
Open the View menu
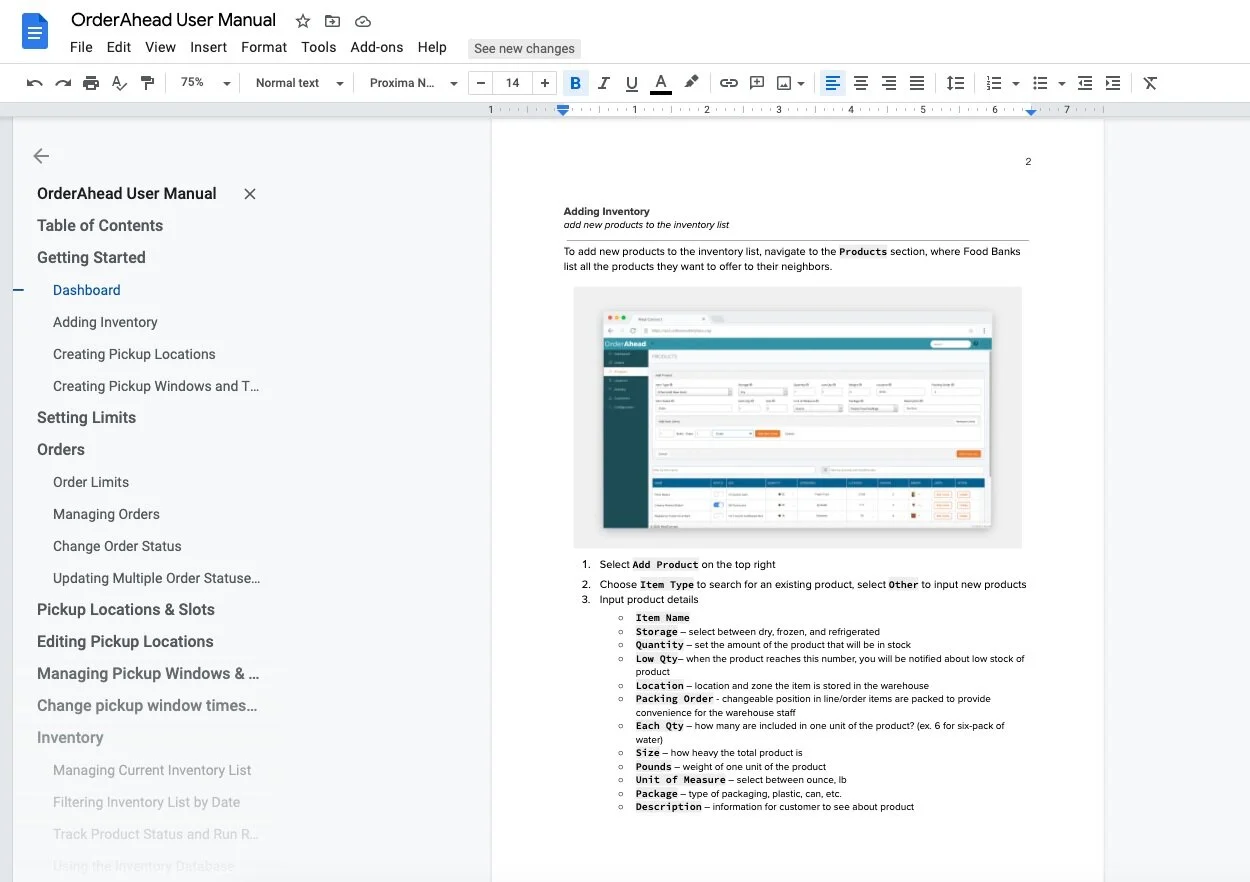pos(160,47)
